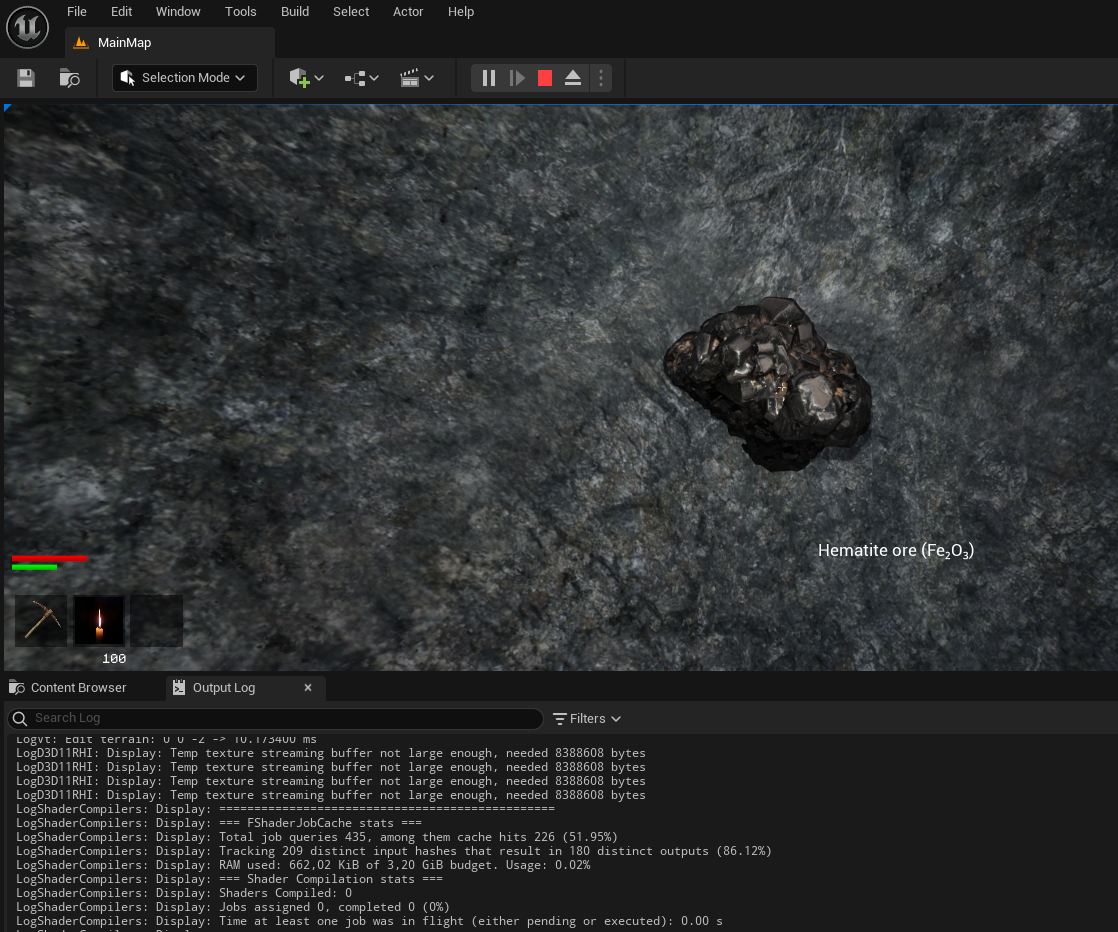The height and width of the screenshot is (932, 1118).
Task: Click the frame skip button
Action: (517, 78)
